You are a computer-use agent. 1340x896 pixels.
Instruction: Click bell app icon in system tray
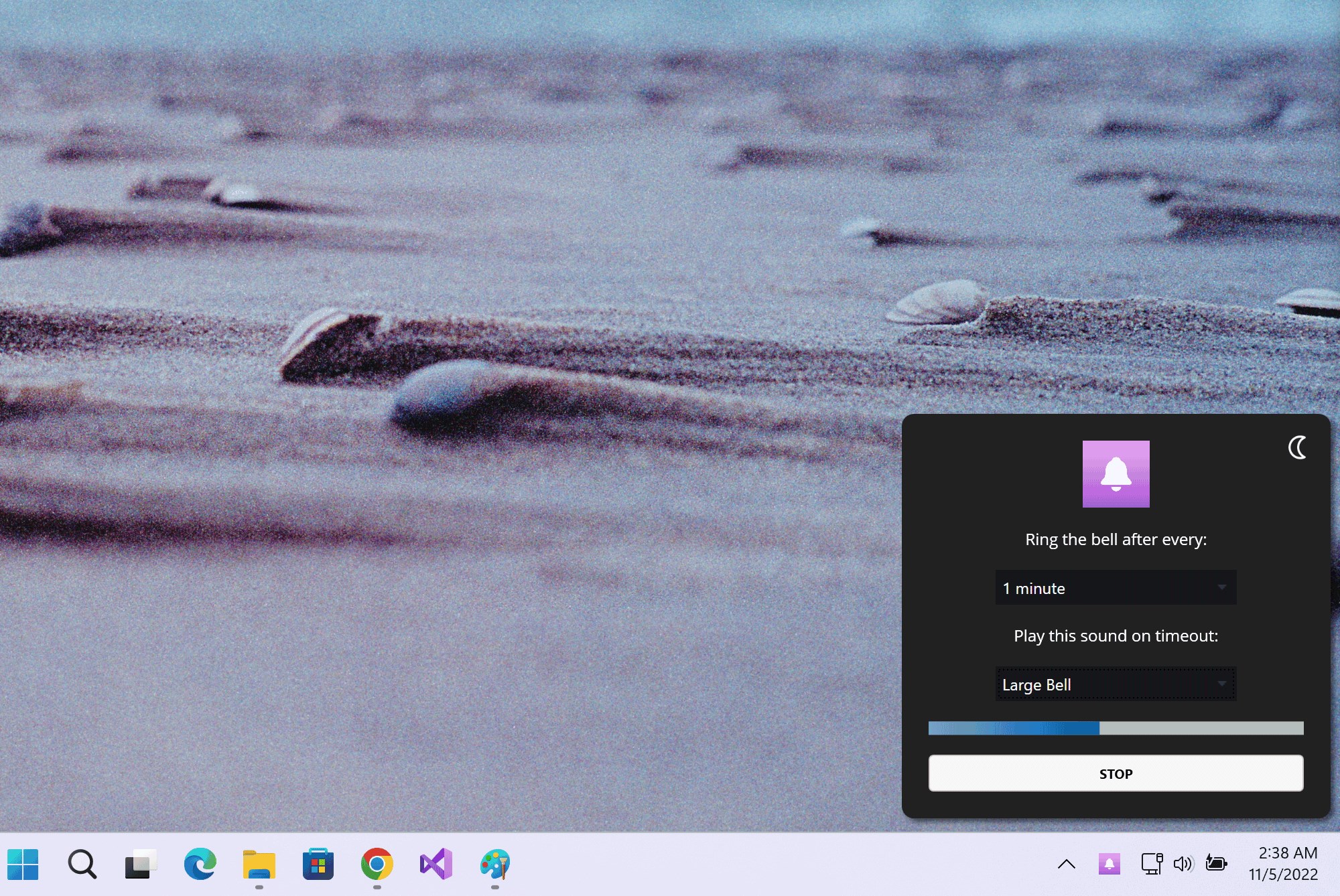coord(1109,864)
